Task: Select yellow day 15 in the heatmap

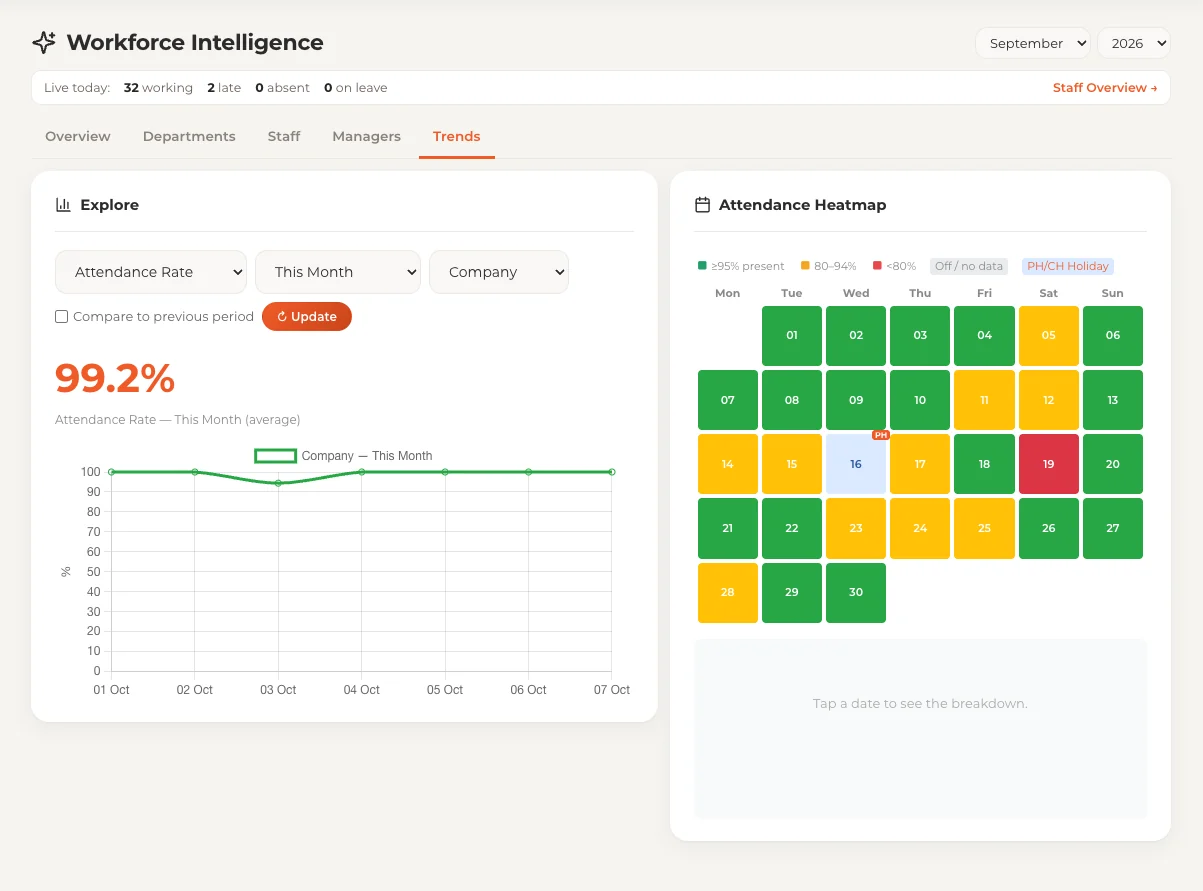Action: tap(792, 464)
